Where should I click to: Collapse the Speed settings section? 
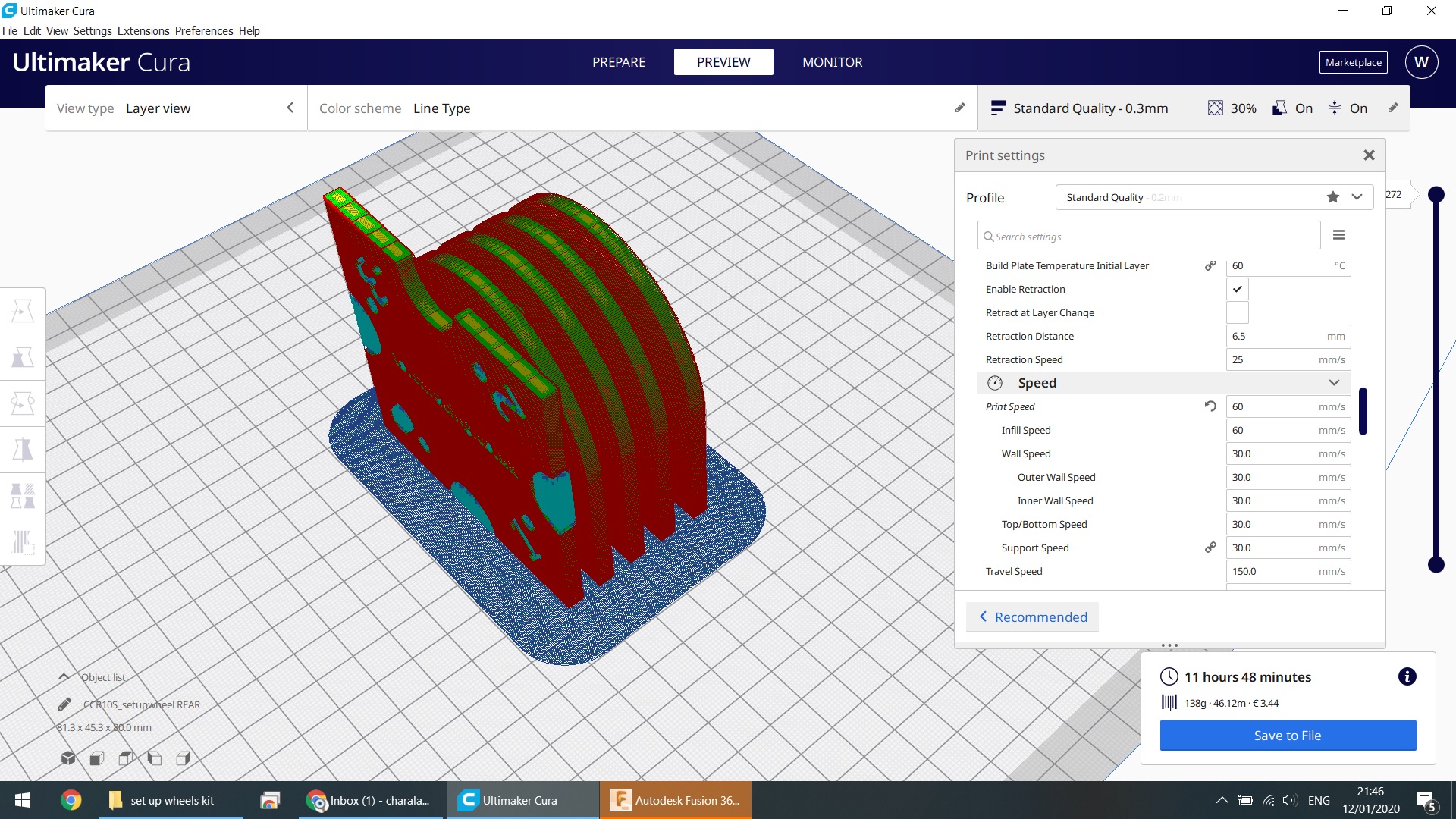tap(1335, 383)
